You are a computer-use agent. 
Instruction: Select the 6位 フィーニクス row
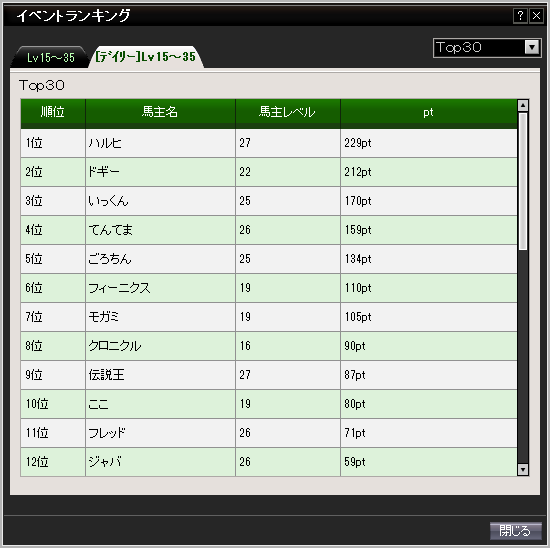tap(269, 288)
